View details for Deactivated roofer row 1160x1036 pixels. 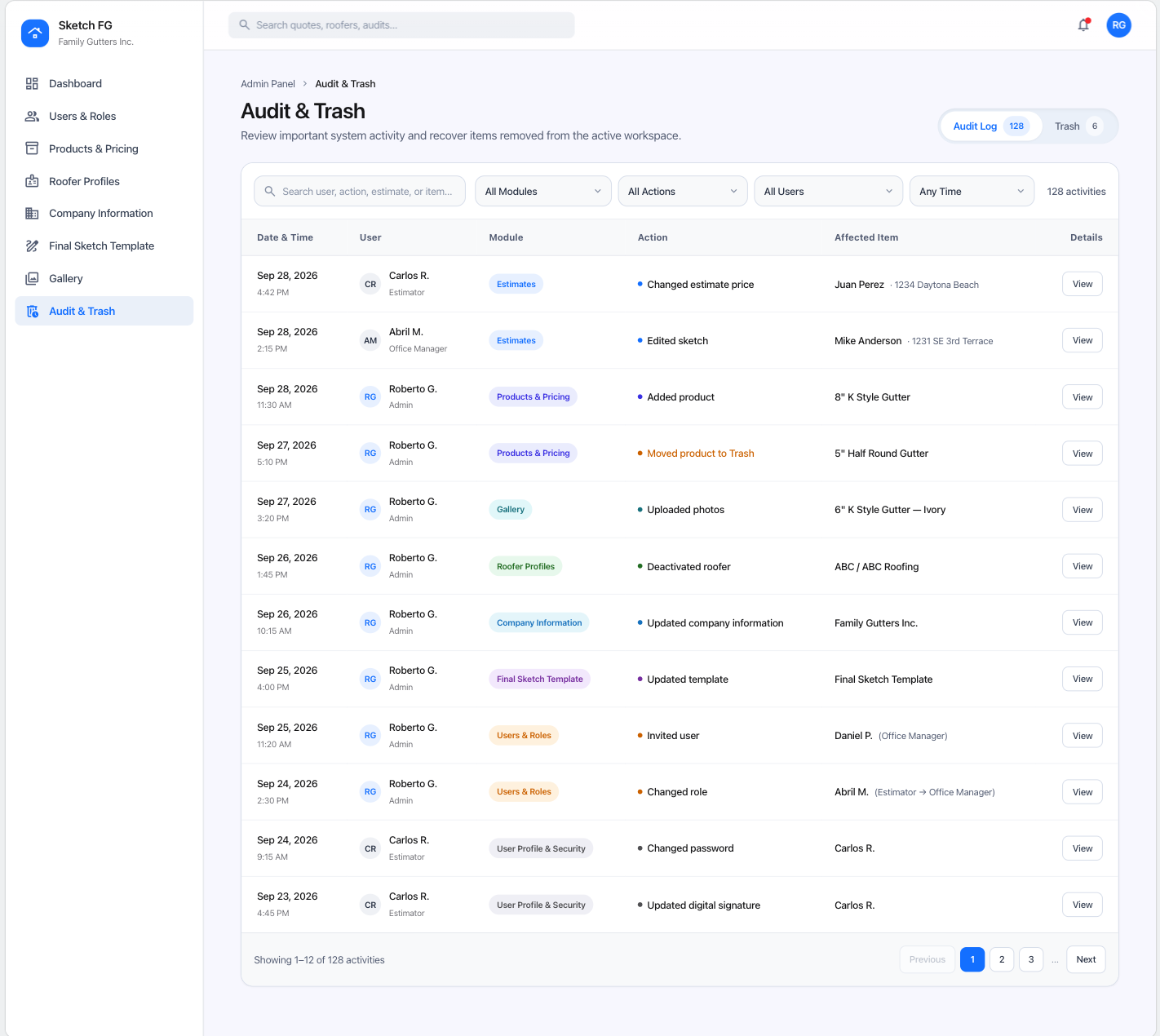tap(1083, 566)
